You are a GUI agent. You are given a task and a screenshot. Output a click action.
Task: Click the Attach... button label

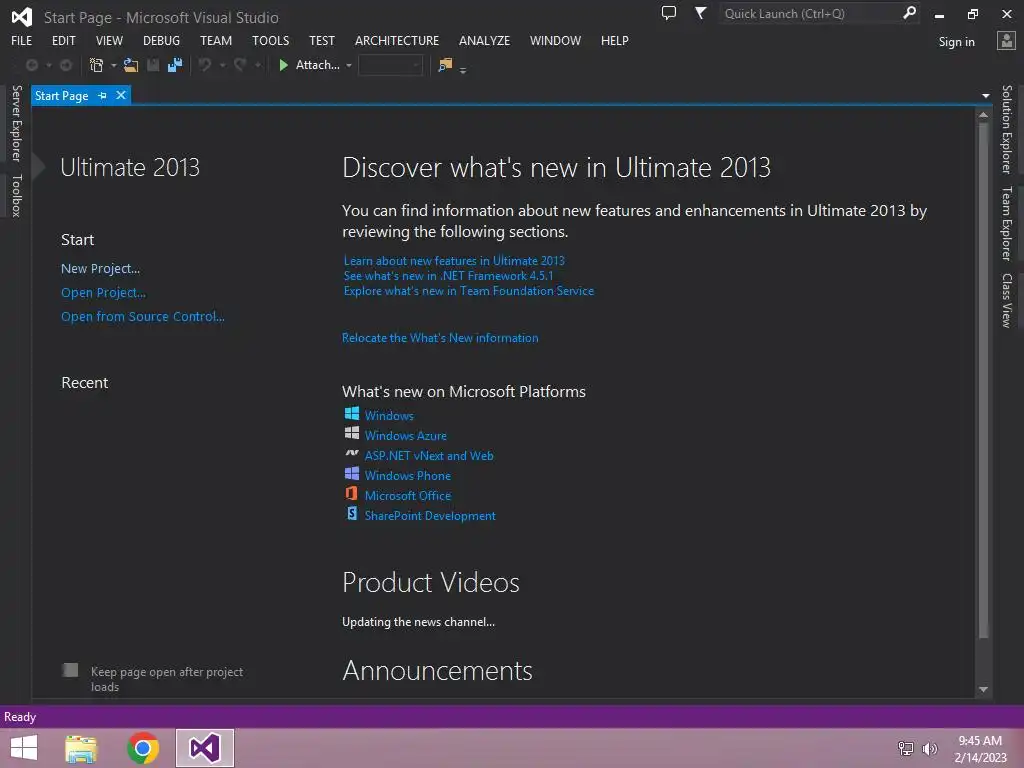tap(317, 65)
